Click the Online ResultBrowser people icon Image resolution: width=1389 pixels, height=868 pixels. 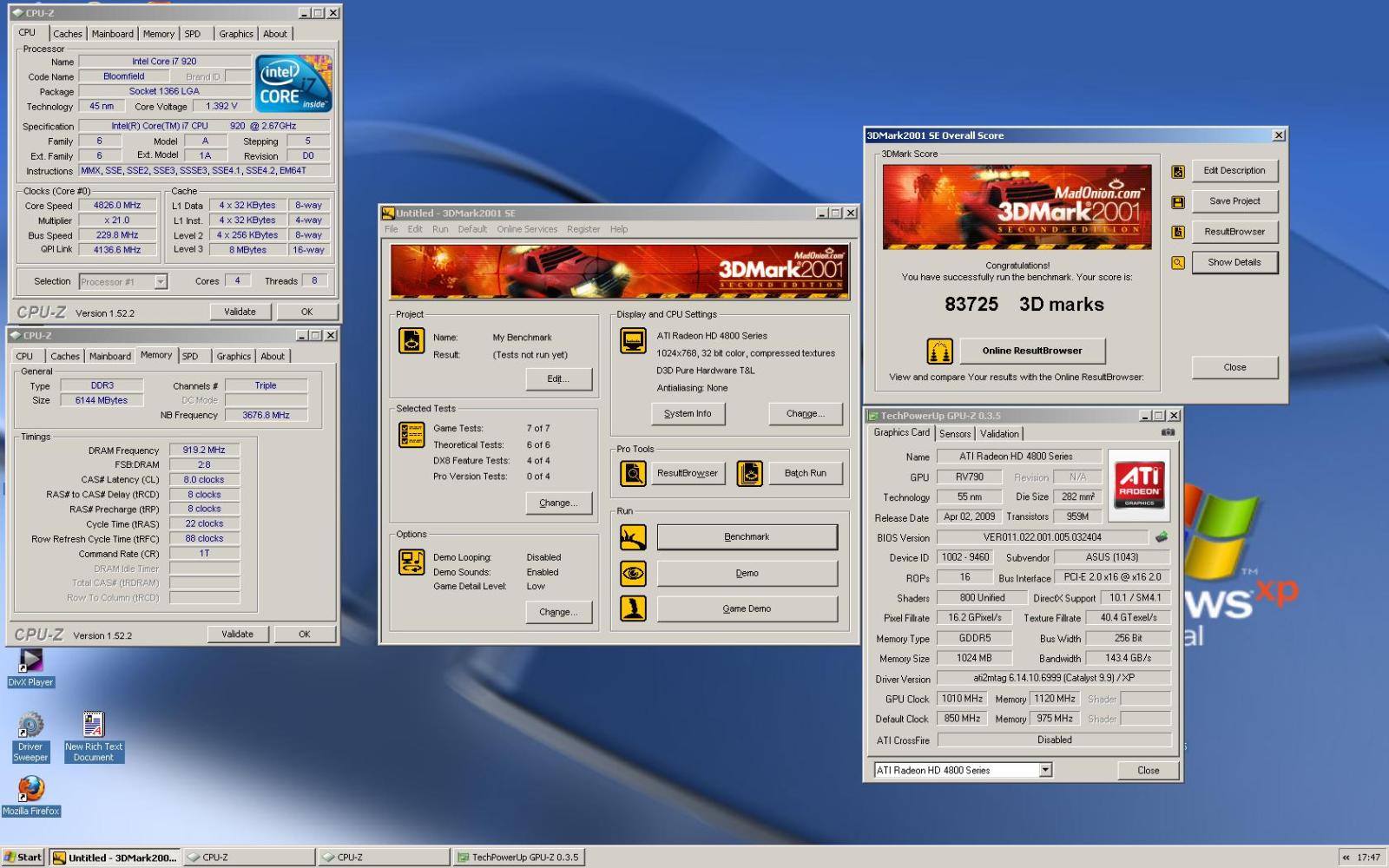coord(940,351)
